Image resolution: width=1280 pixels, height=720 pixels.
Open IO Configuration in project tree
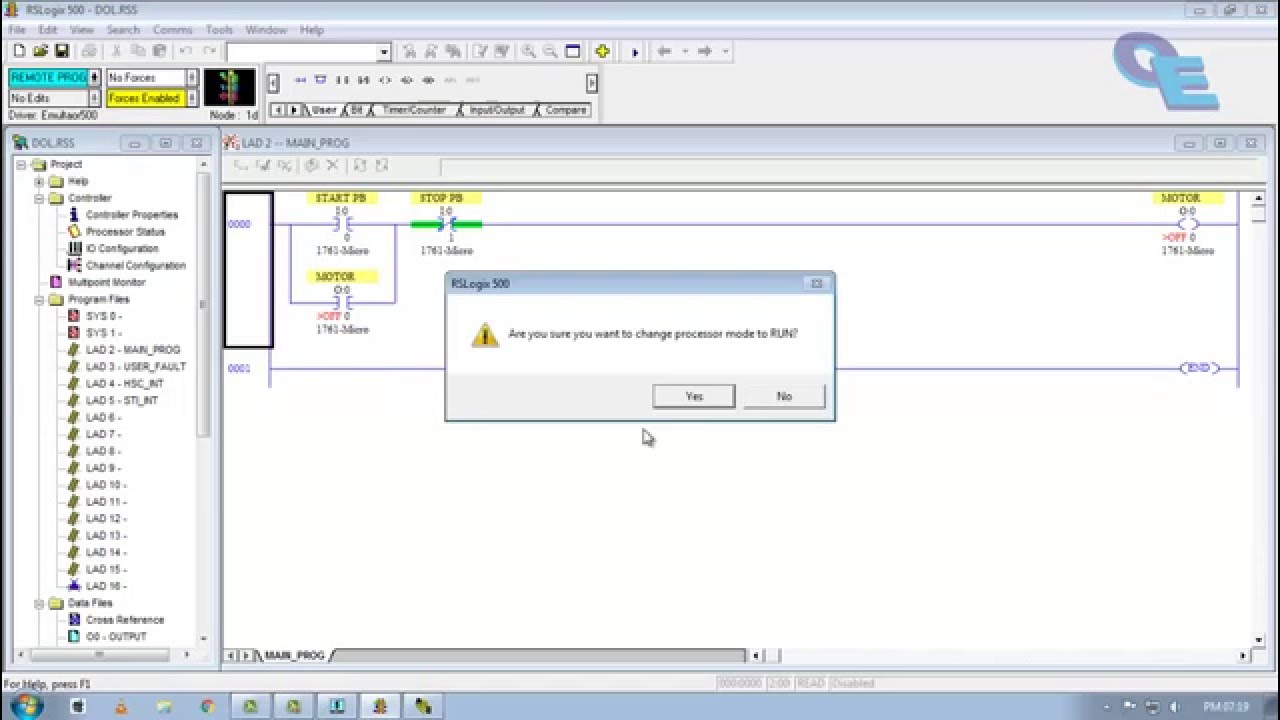click(122, 249)
